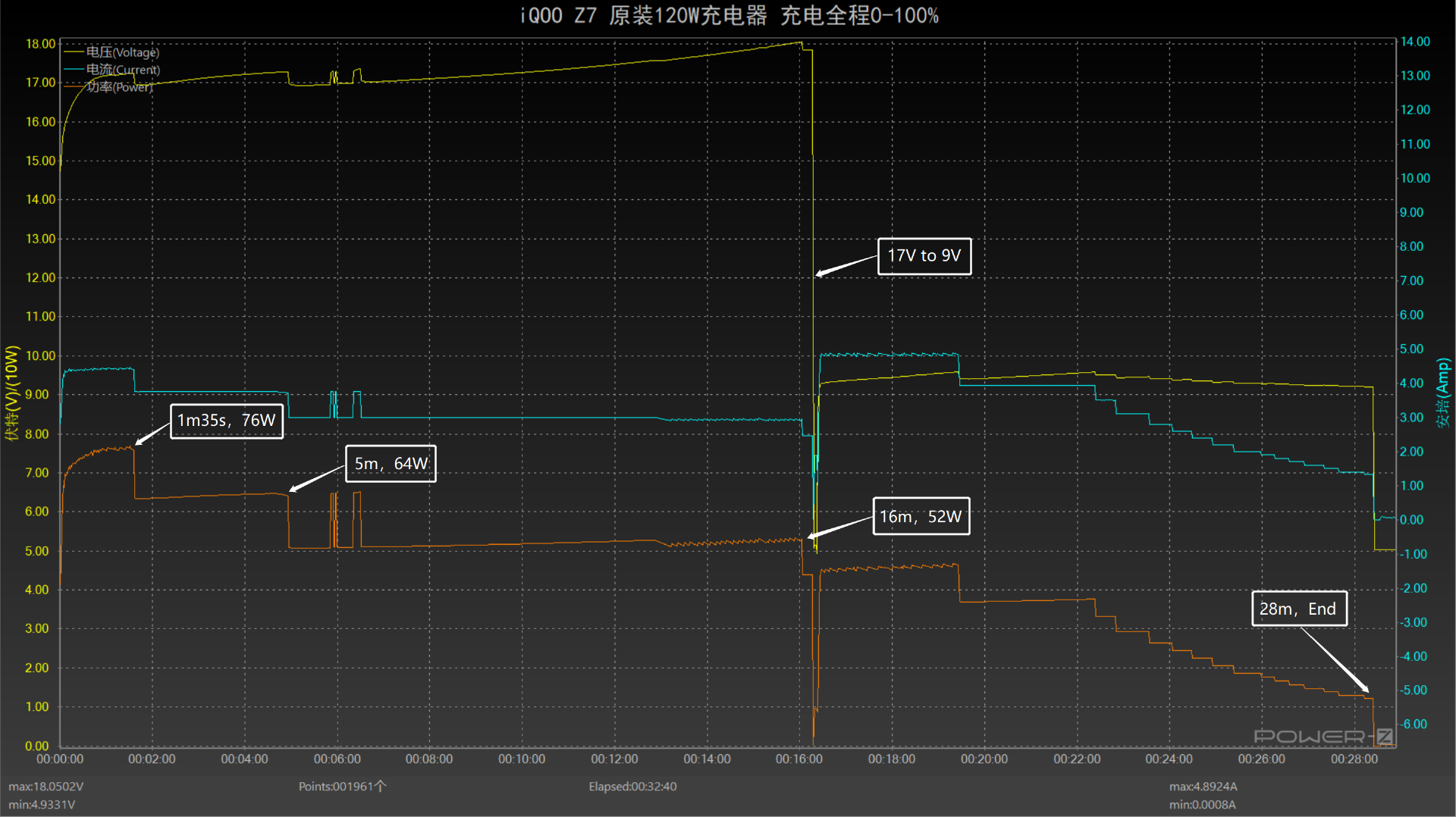Click the 00:16:00 time axis tick
The width and height of the screenshot is (1456, 817).
(x=799, y=759)
